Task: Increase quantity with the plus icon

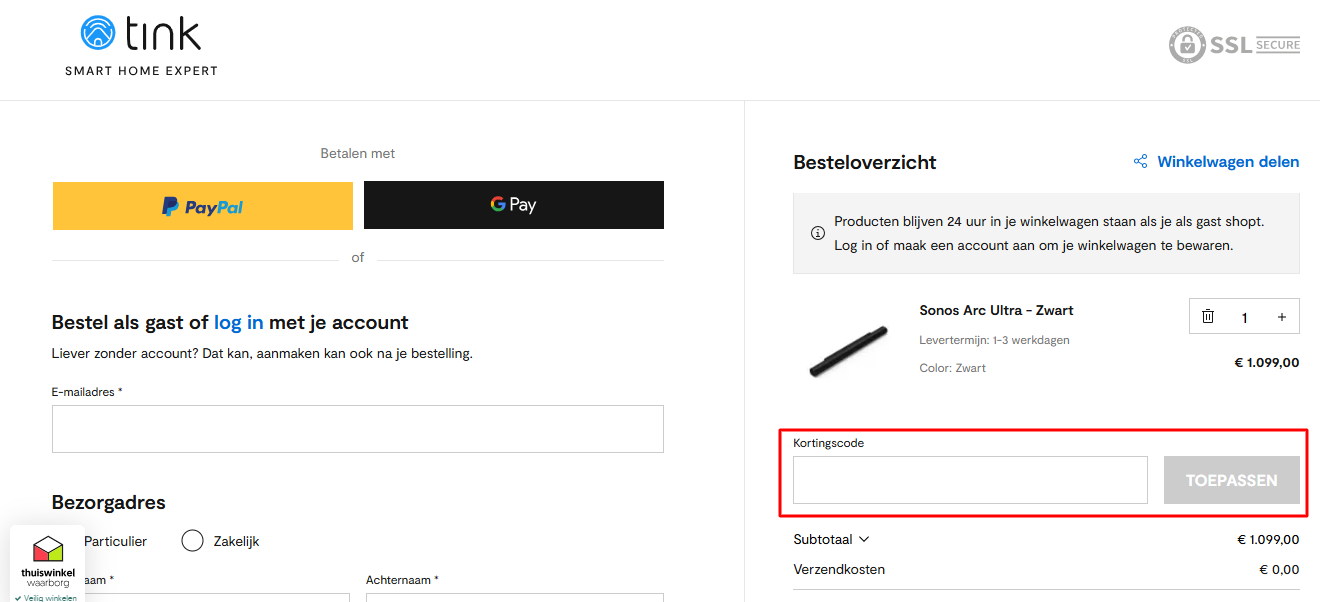Action: pos(1282,317)
